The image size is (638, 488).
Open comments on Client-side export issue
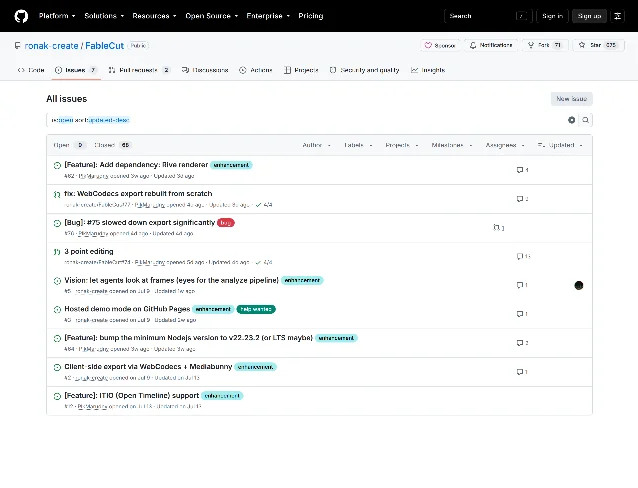pos(522,372)
